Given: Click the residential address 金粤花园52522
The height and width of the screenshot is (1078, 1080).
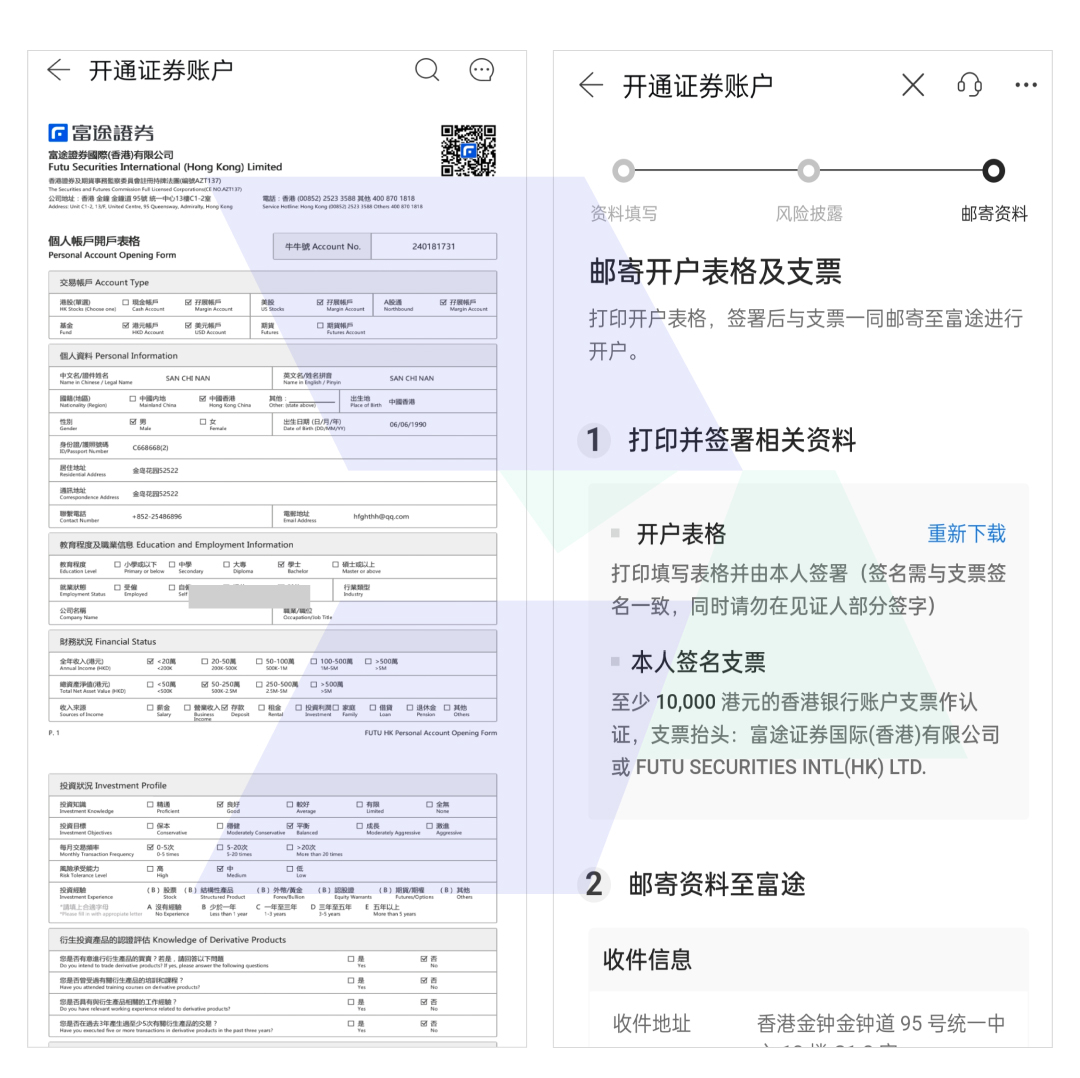Looking at the screenshot, I should click(155, 470).
